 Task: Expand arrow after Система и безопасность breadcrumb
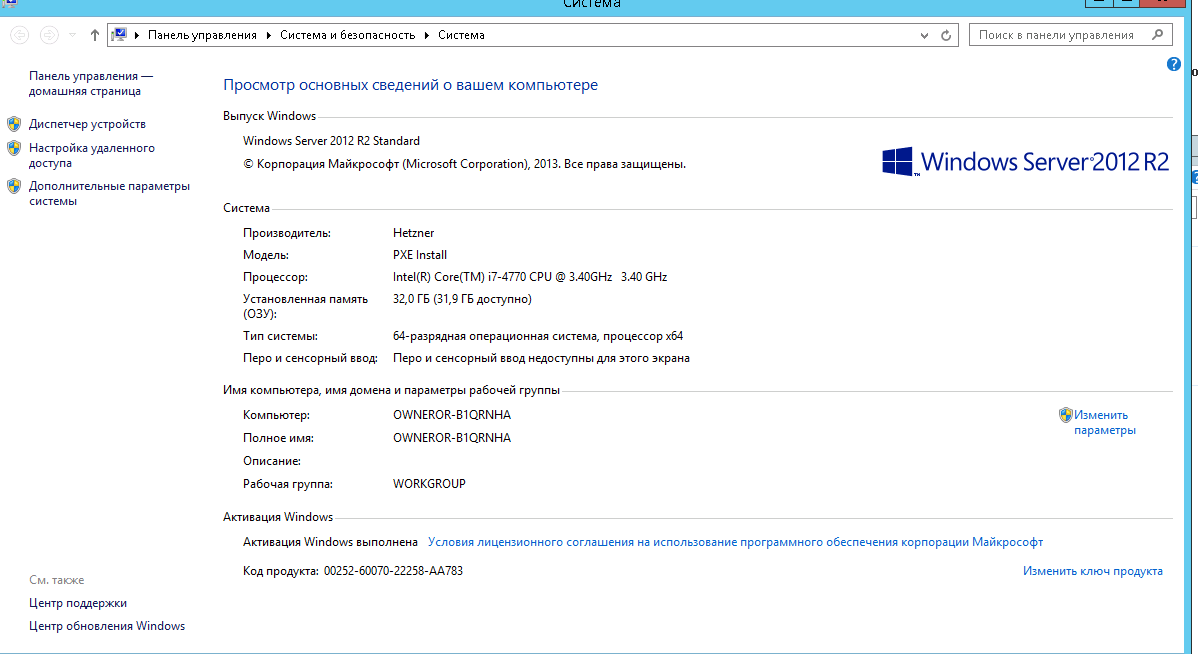click(x=426, y=35)
